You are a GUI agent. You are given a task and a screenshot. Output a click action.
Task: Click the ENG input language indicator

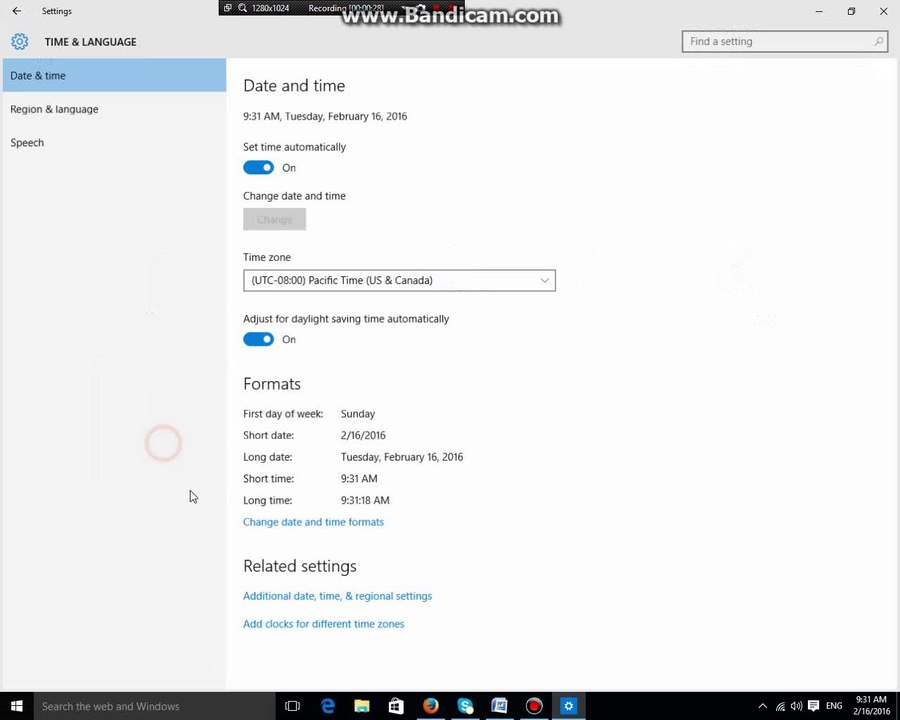tap(834, 706)
